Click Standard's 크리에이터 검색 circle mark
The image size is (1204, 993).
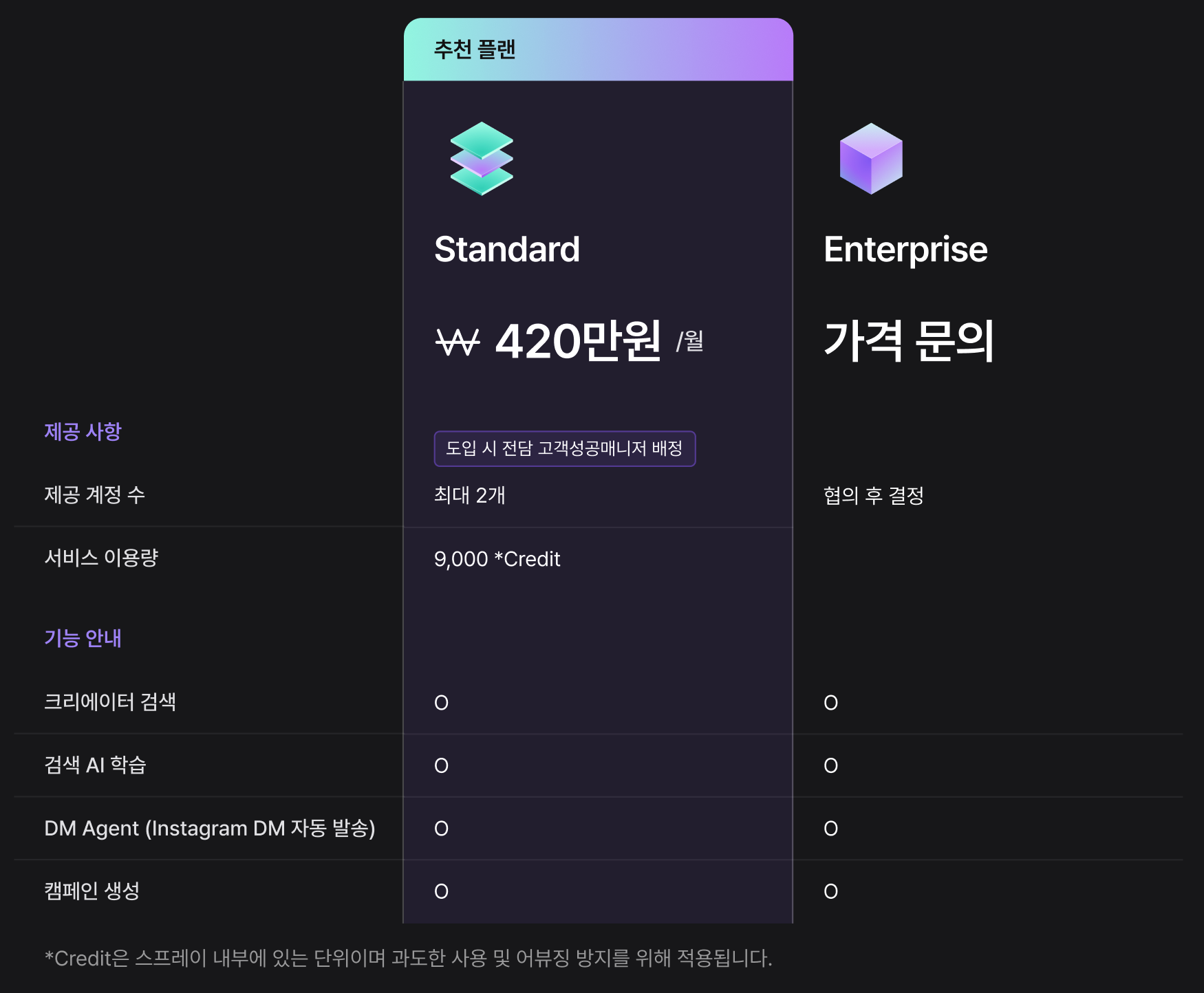pyautogui.click(x=442, y=703)
